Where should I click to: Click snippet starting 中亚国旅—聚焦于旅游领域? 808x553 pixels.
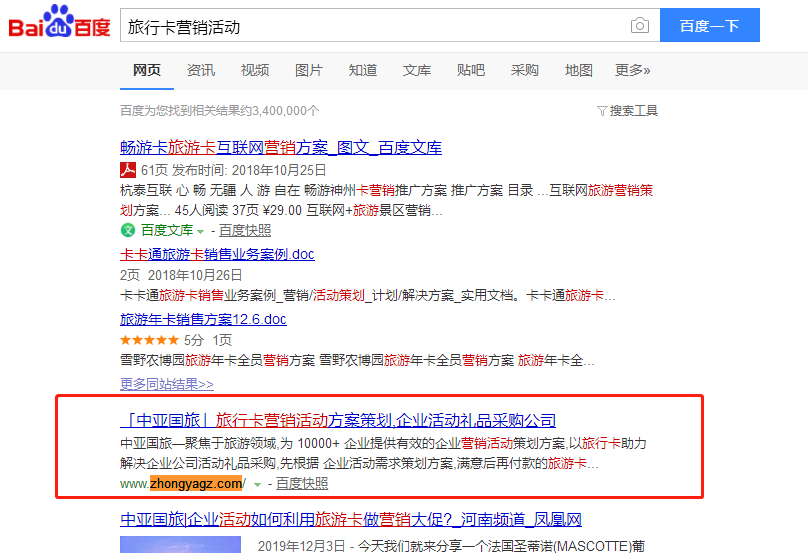pos(383,454)
